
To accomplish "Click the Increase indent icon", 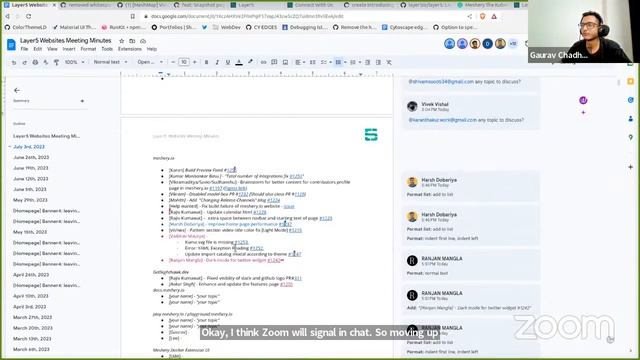I will [x=378, y=62].
